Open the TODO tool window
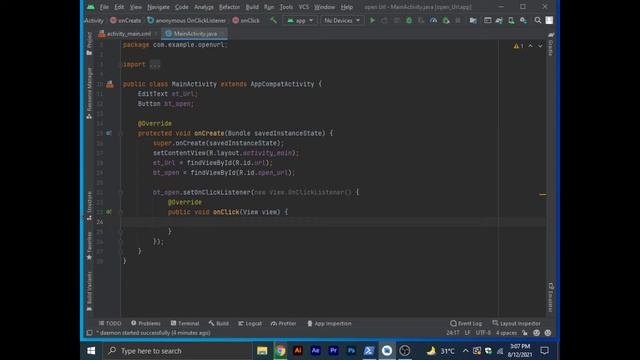The width and height of the screenshot is (640, 360). point(110,323)
